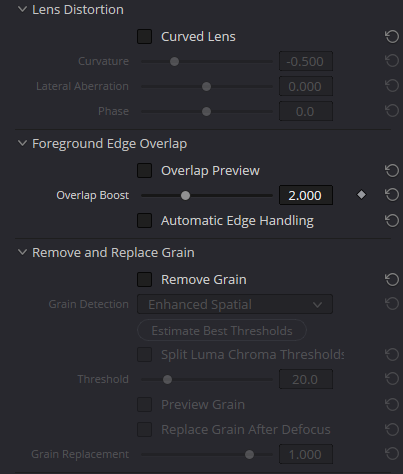Open the Grain Detection dropdown

235,304
